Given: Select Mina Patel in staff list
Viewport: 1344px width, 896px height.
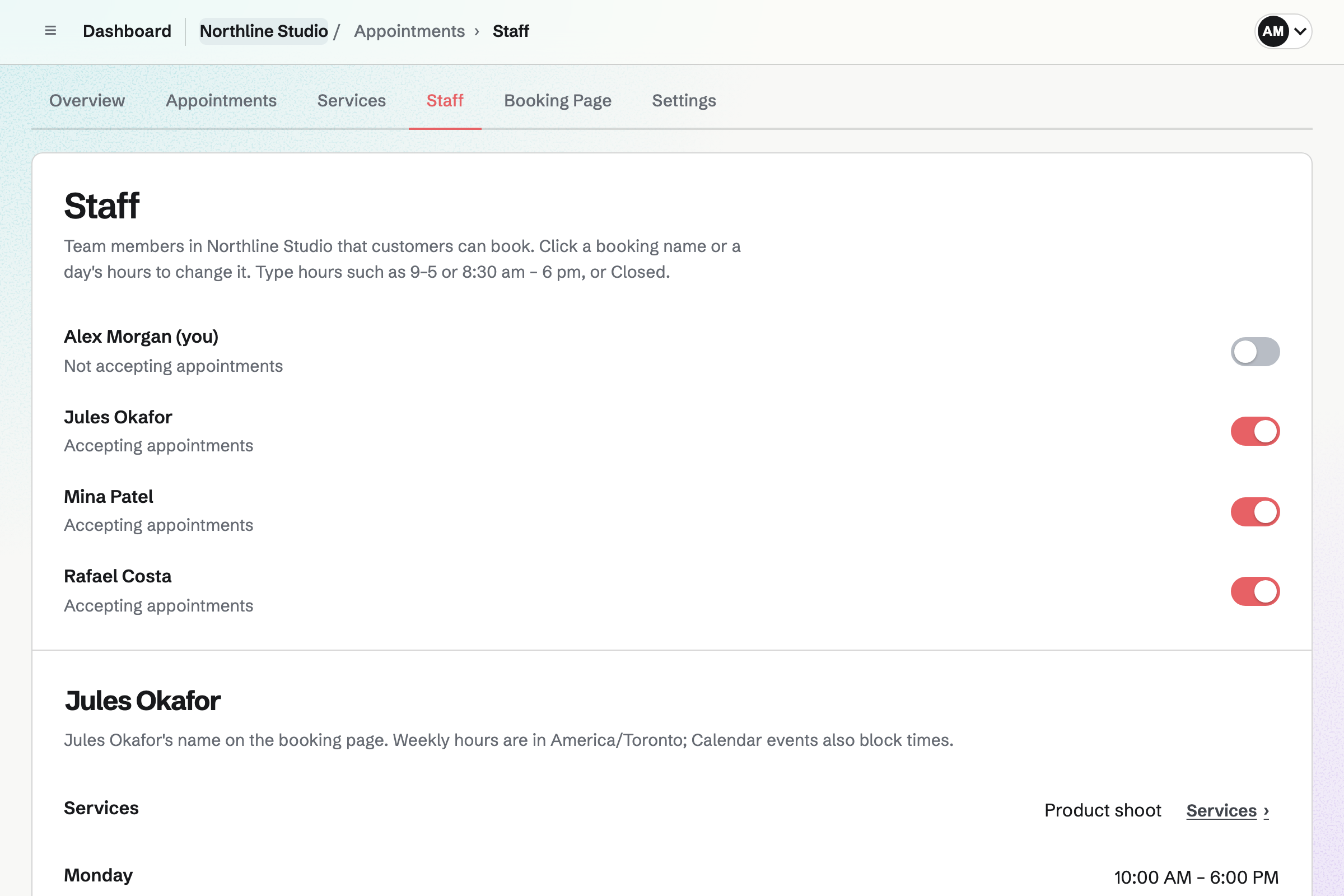Looking at the screenshot, I should tap(672, 511).
